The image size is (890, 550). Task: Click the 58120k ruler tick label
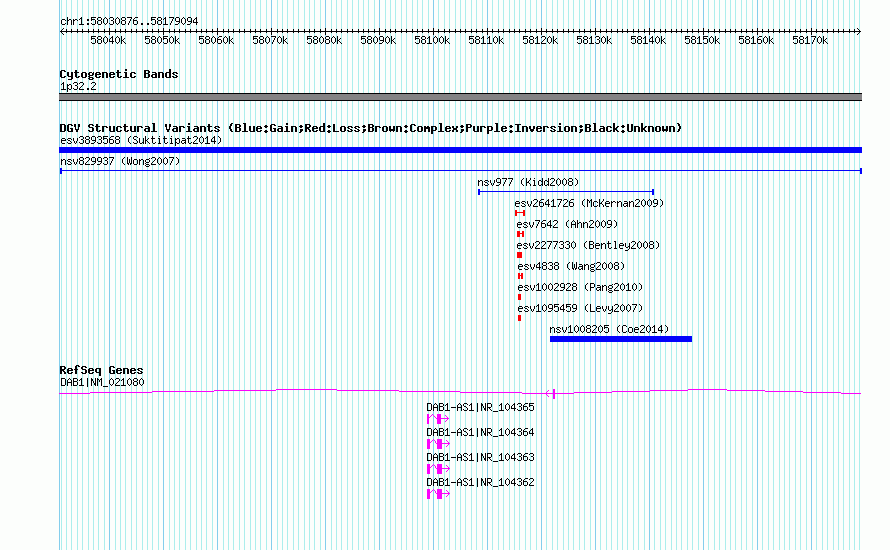(x=540, y=40)
